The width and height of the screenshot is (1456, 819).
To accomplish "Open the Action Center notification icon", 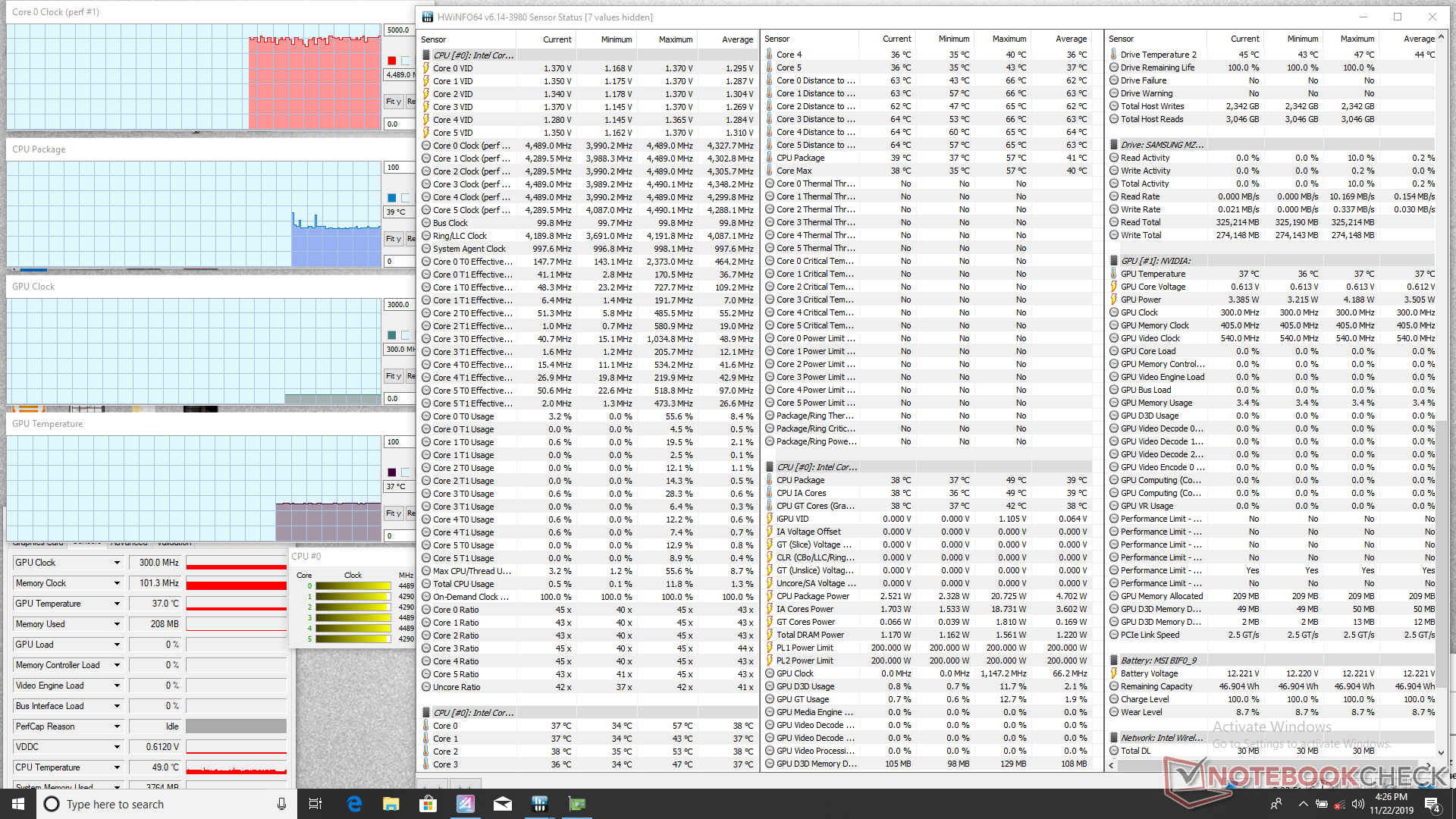I will pos(1432,804).
